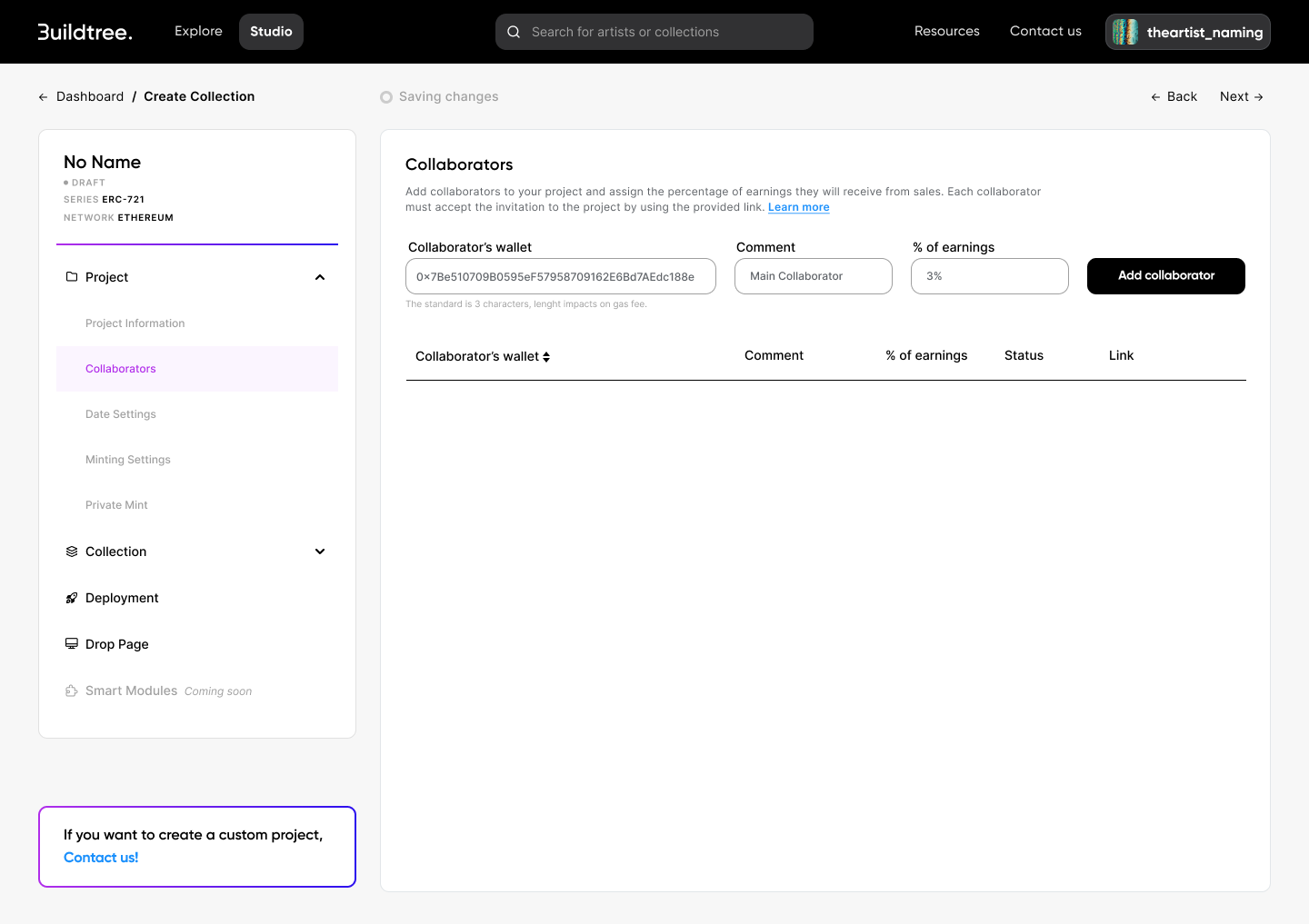
Task: Open the Learn more link
Action: [x=798, y=207]
